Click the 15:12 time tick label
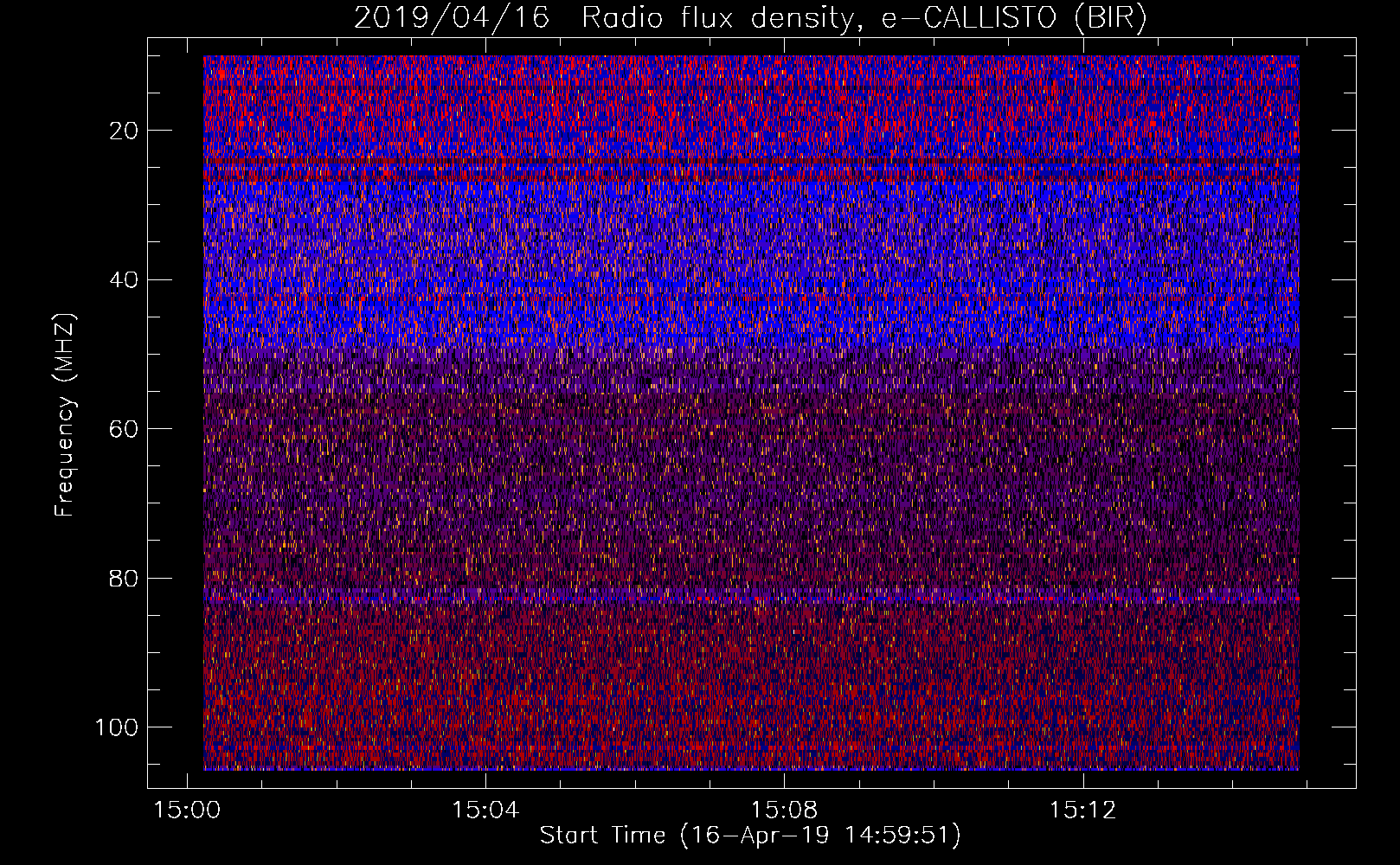 point(1082,811)
